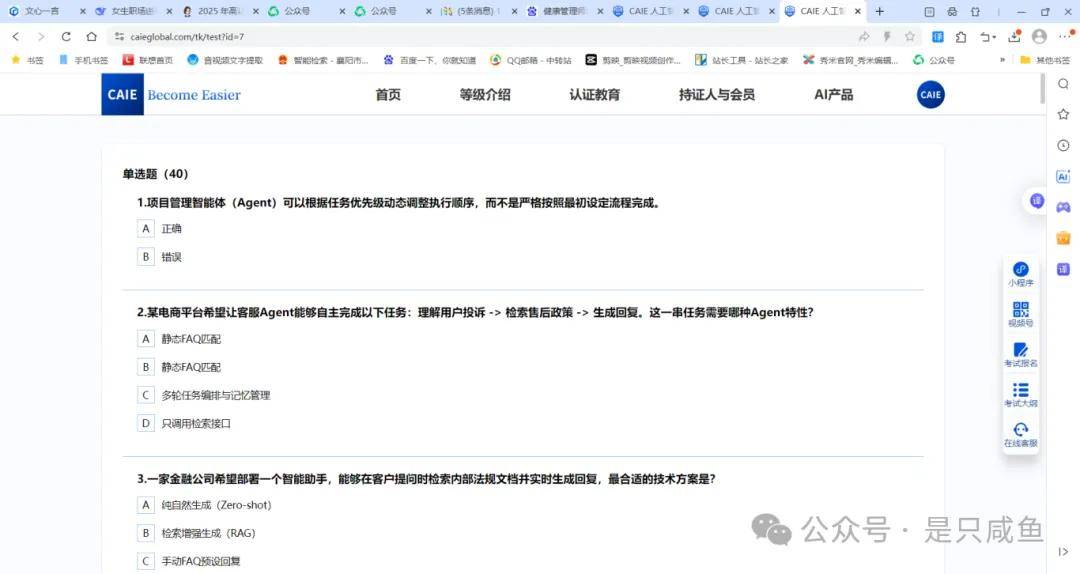Open the 联想首页 bookmark
Viewport: 1080px width, 574px height.
tap(148, 60)
